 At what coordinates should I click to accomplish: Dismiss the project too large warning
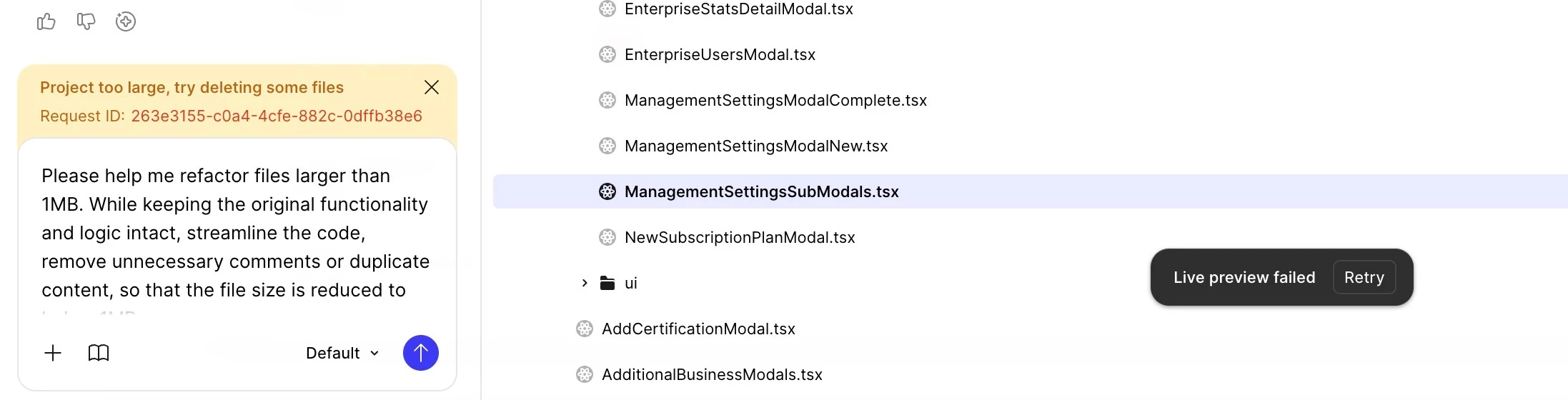[x=432, y=87]
